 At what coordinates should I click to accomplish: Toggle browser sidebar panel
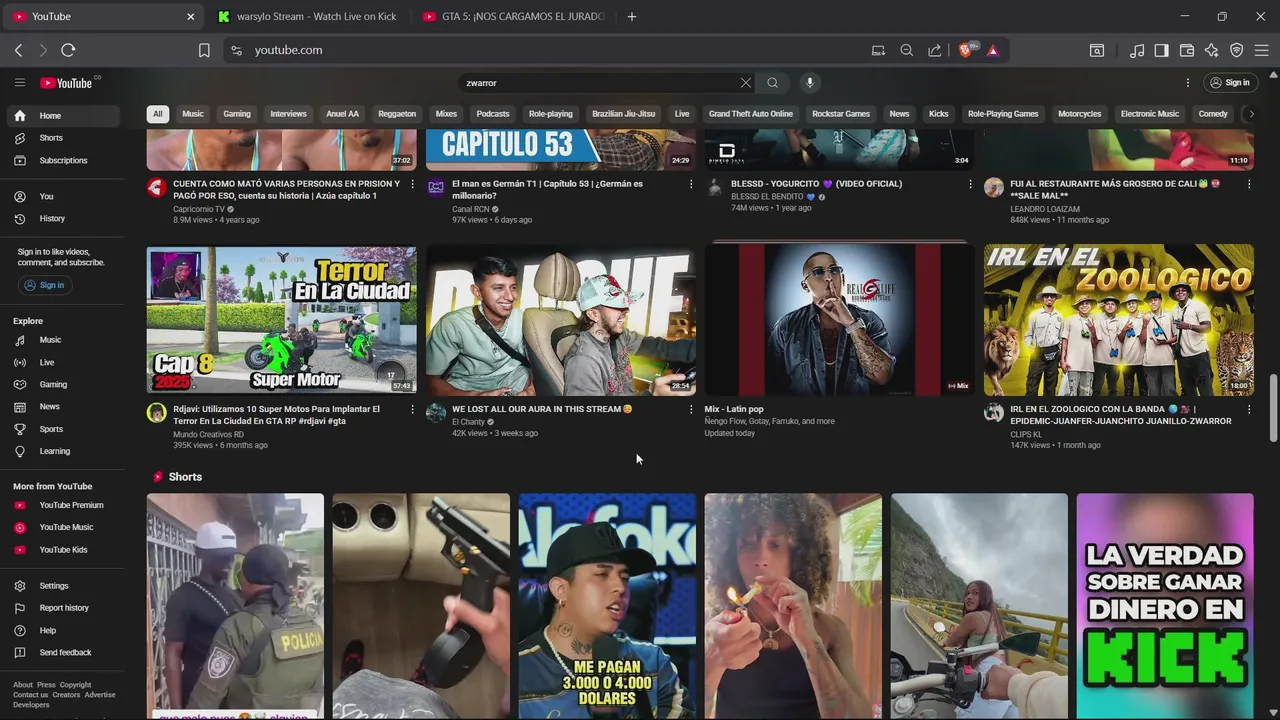pyautogui.click(x=1161, y=50)
